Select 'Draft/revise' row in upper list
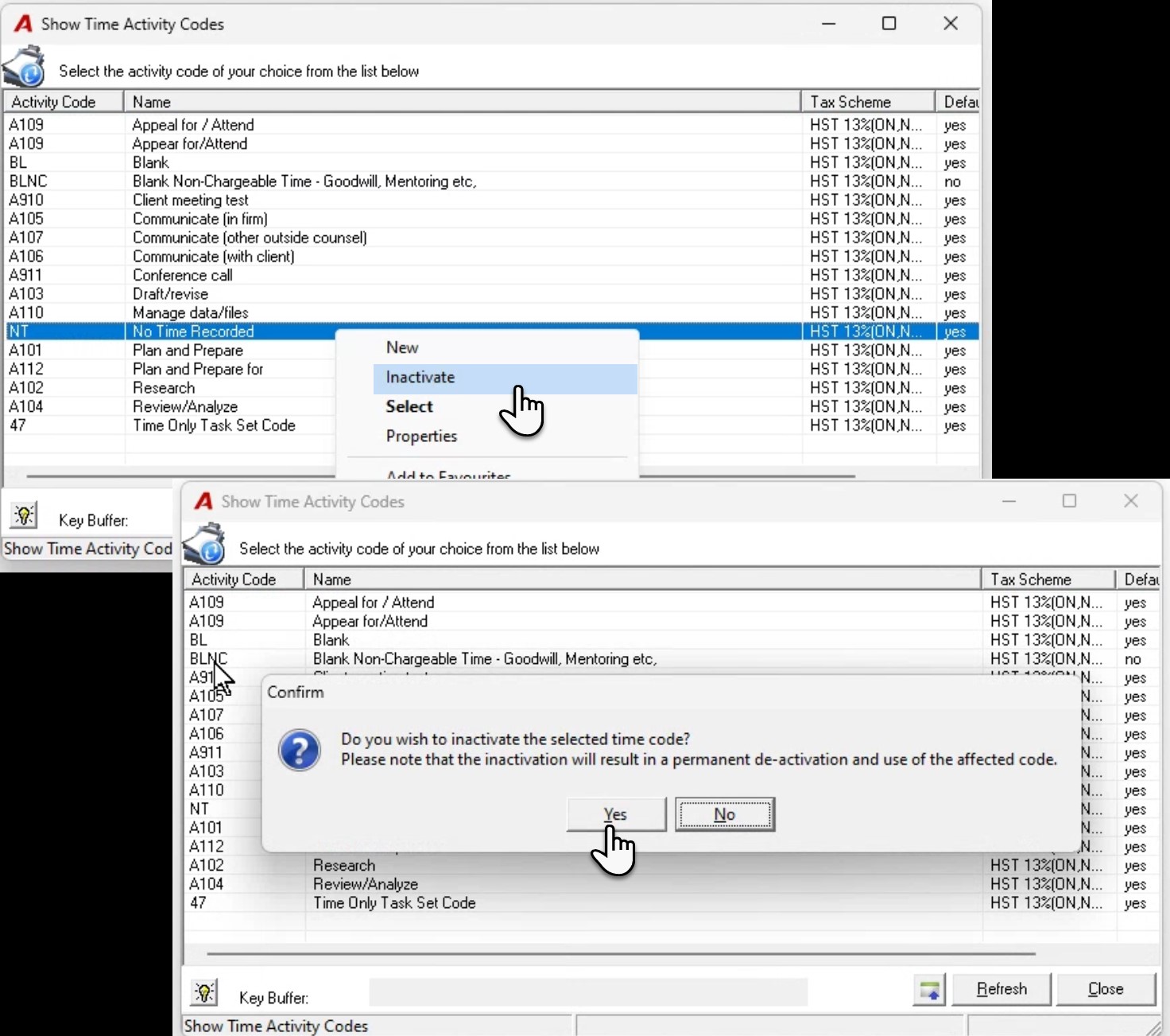The height and width of the screenshot is (1036, 1170). tap(492, 294)
